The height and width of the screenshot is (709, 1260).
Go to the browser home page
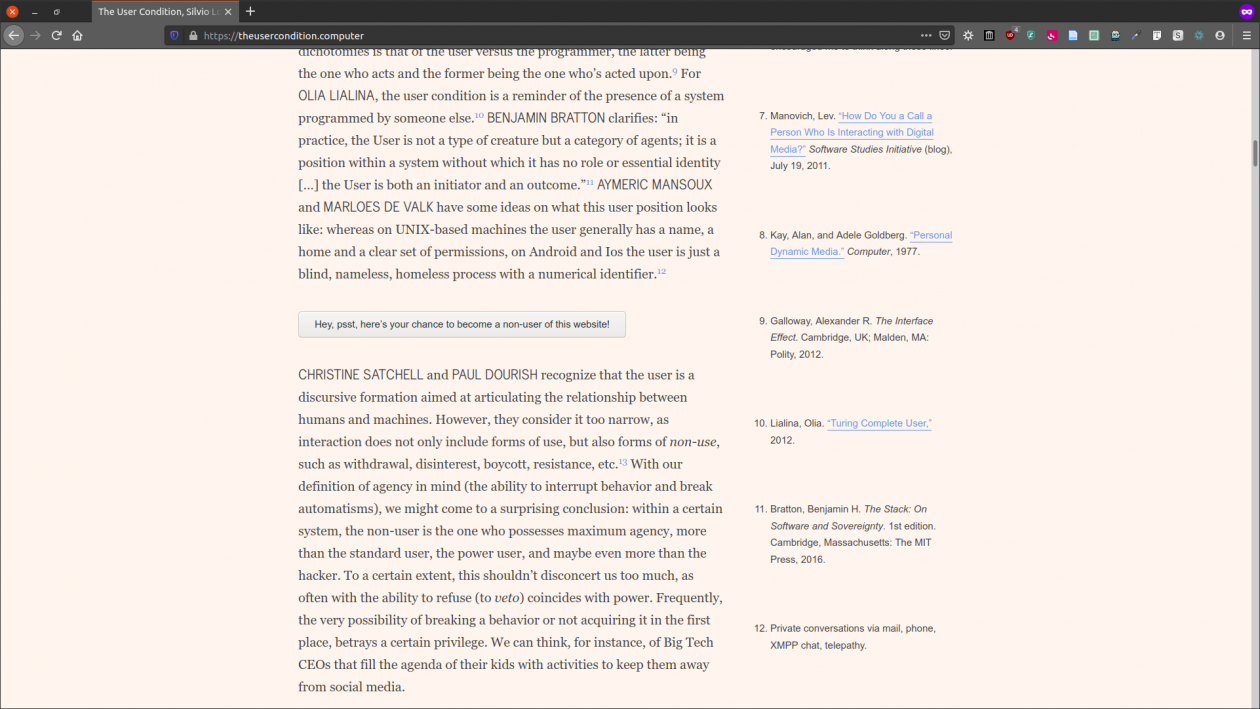[x=77, y=35]
